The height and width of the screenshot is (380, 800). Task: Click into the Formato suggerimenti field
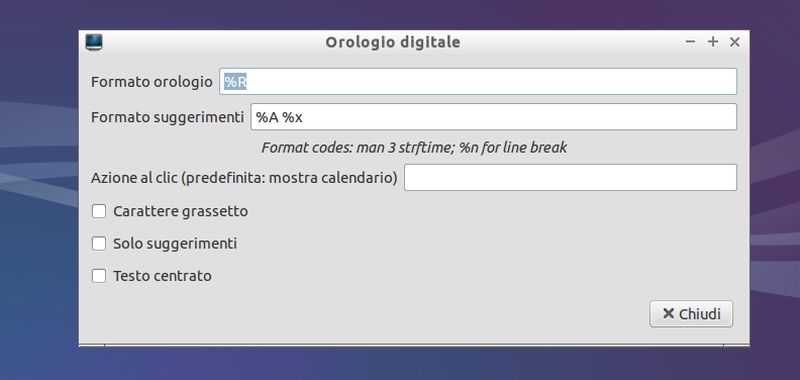[493, 117]
